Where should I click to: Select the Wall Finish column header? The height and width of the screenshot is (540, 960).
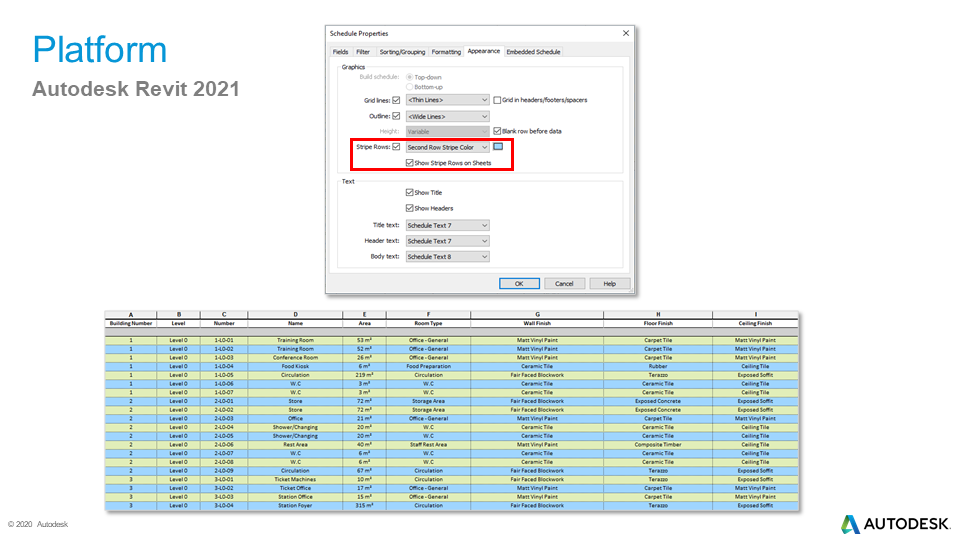click(x=537, y=324)
